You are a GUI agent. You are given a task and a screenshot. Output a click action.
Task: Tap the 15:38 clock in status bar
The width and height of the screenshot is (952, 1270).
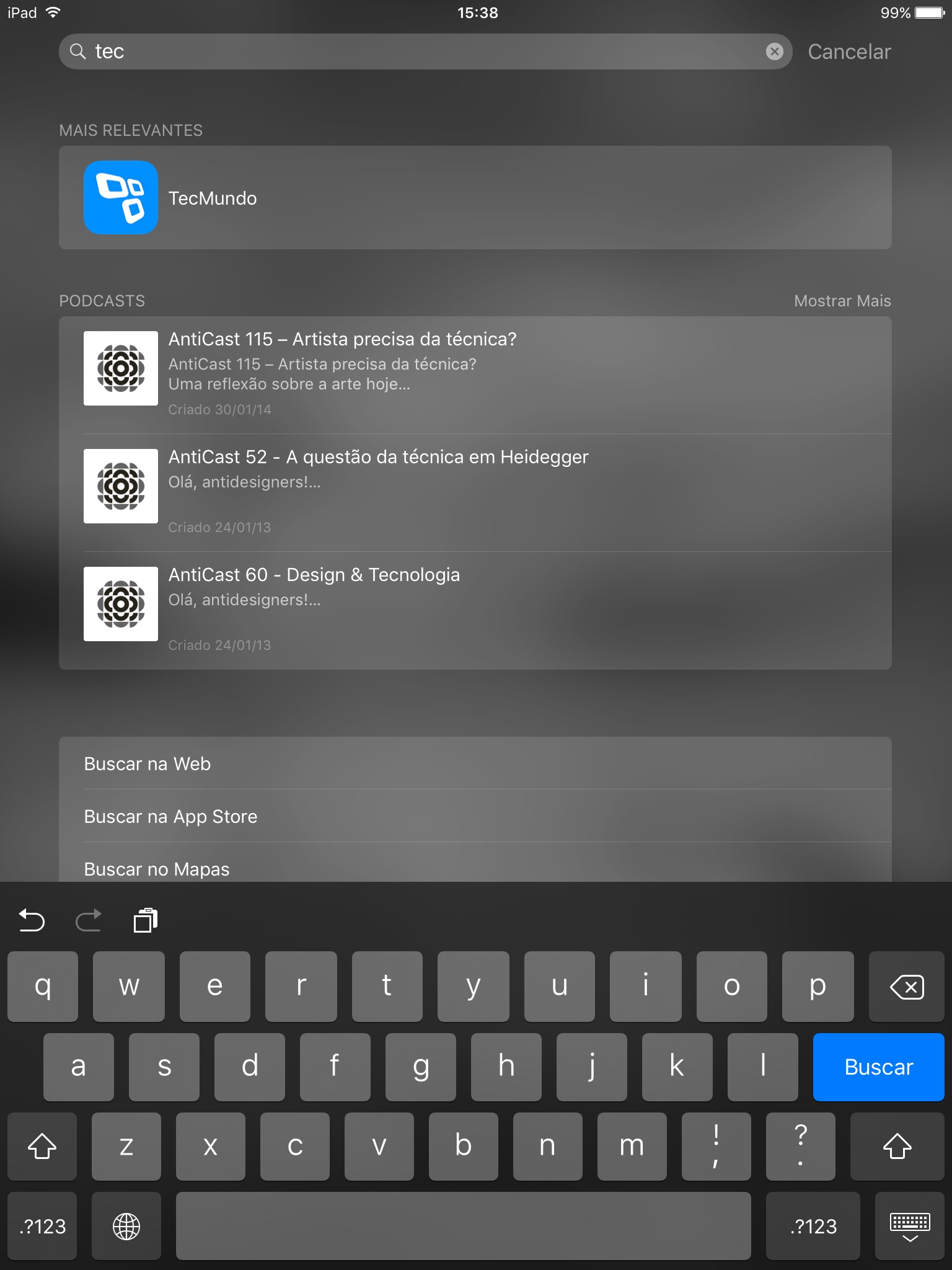(477, 12)
